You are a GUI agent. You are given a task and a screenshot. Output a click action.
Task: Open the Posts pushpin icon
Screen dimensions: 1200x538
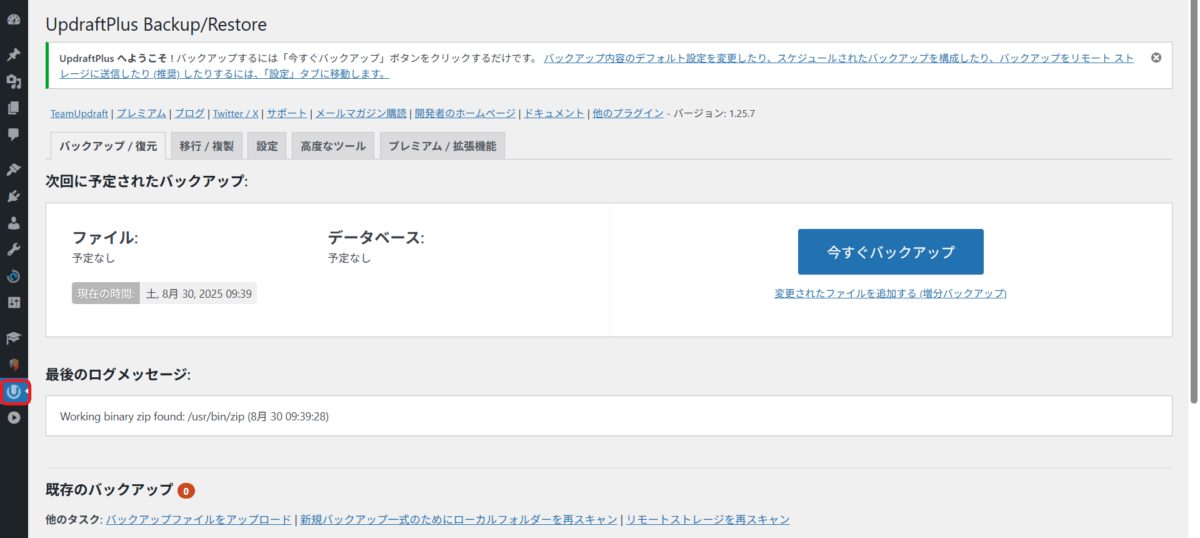pyautogui.click(x=13, y=54)
